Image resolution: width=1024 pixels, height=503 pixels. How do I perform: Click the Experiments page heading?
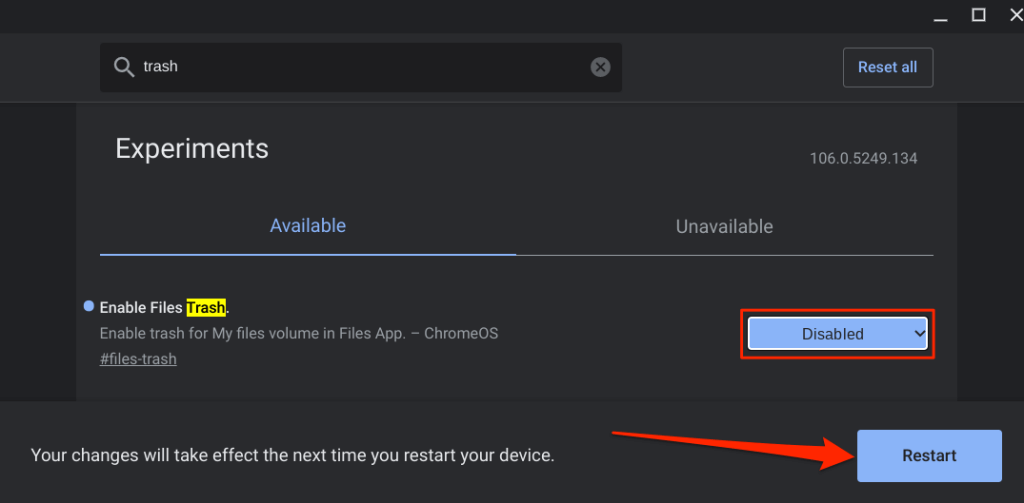(x=192, y=149)
